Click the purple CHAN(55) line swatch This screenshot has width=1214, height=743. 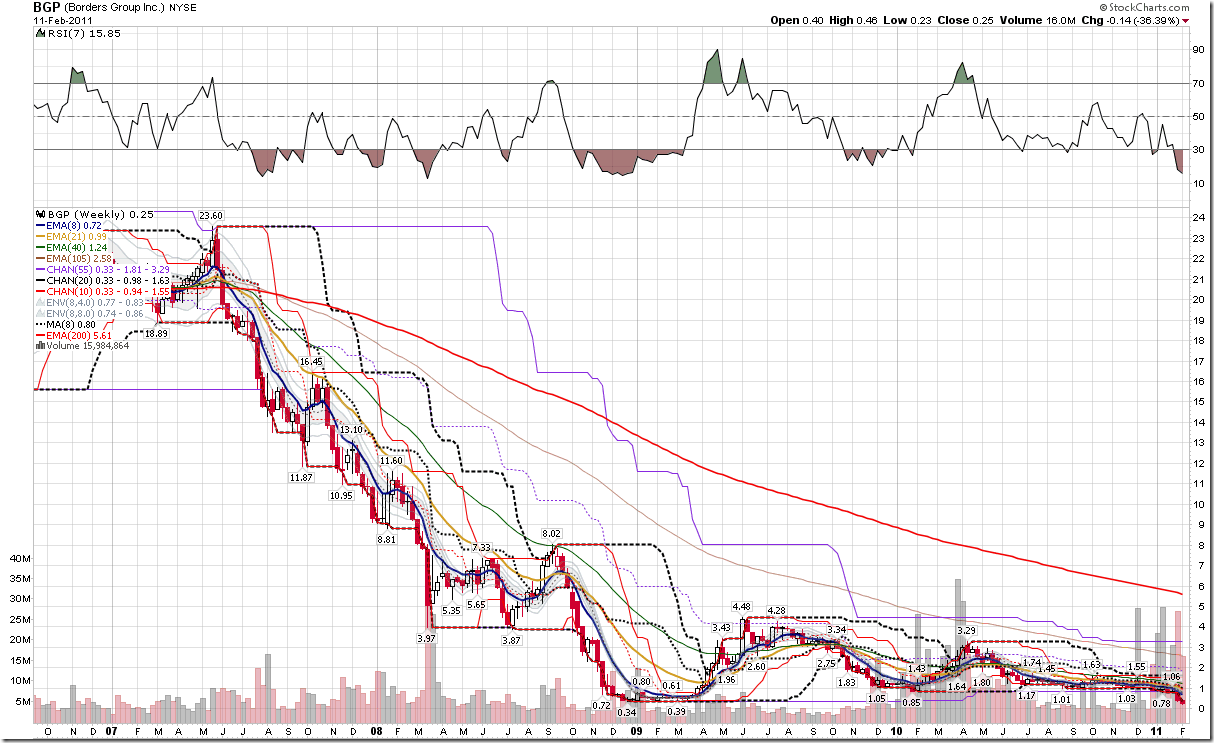pos(39,271)
